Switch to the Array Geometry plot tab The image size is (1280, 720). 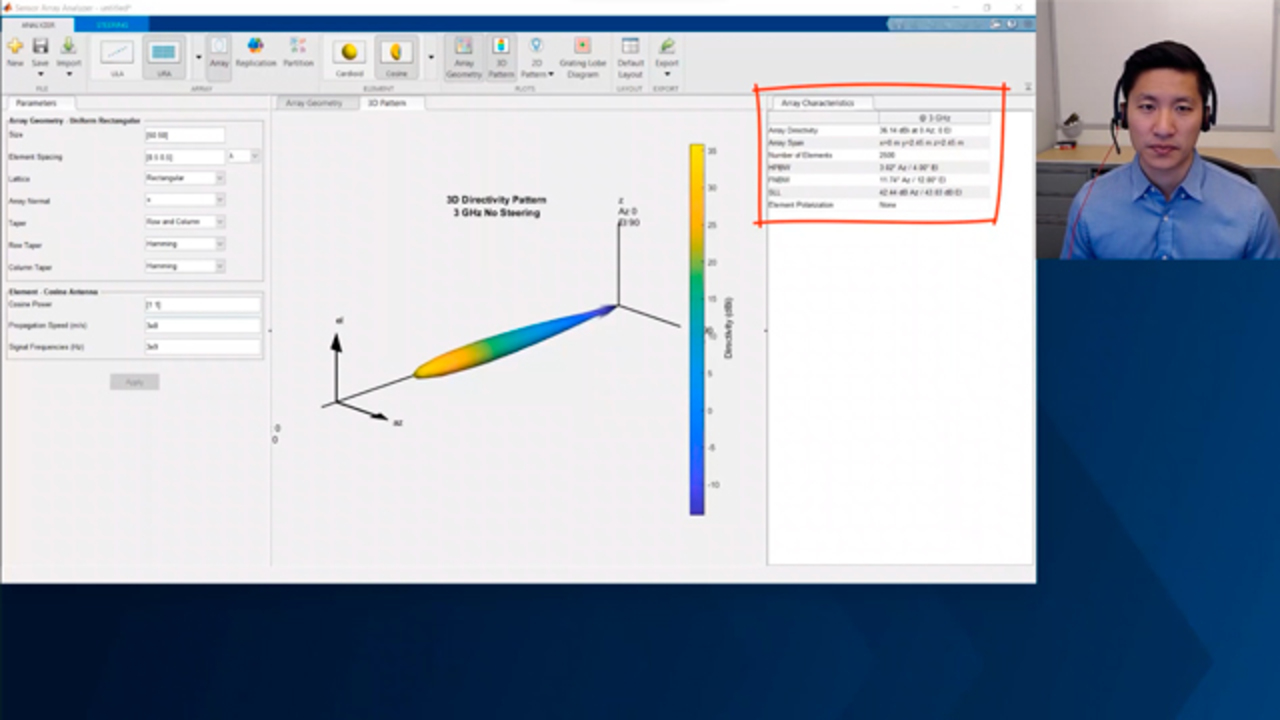pos(314,103)
